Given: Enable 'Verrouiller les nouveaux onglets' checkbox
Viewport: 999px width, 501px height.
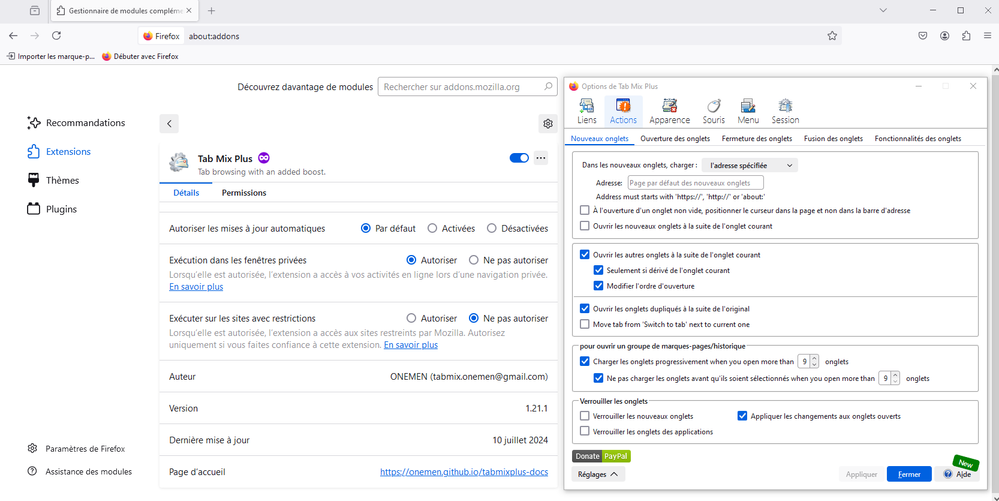Looking at the screenshot, I should tap(585, 416).
